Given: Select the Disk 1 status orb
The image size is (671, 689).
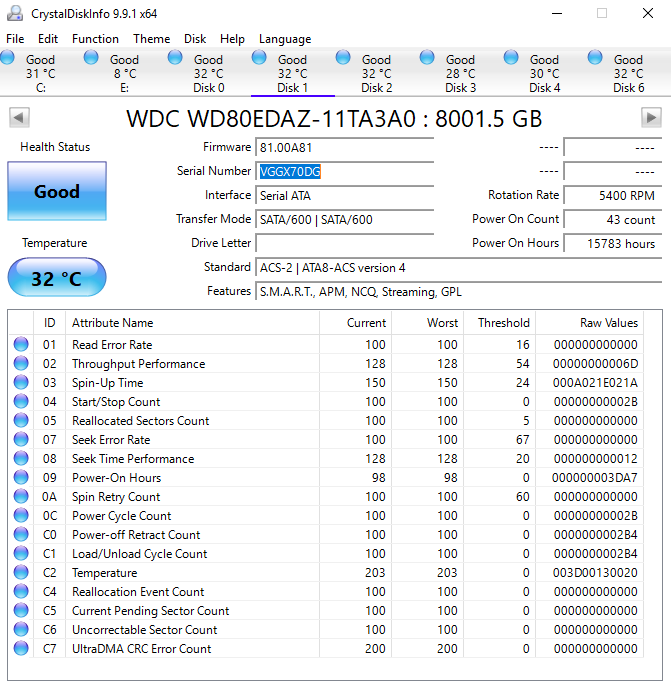Looking at the screenshot, I should 259,58.
